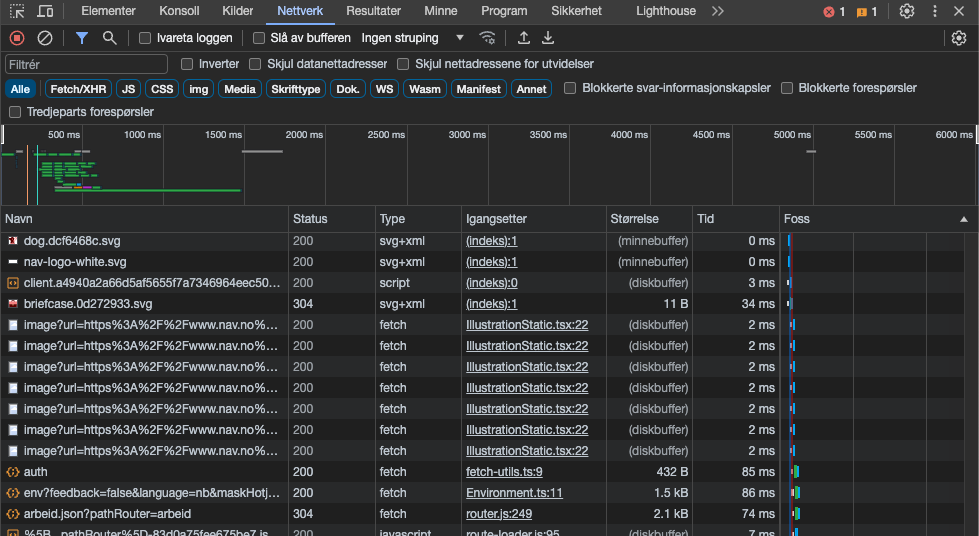
Task: Click the export HAR download icon
Action: click(548, 38)
